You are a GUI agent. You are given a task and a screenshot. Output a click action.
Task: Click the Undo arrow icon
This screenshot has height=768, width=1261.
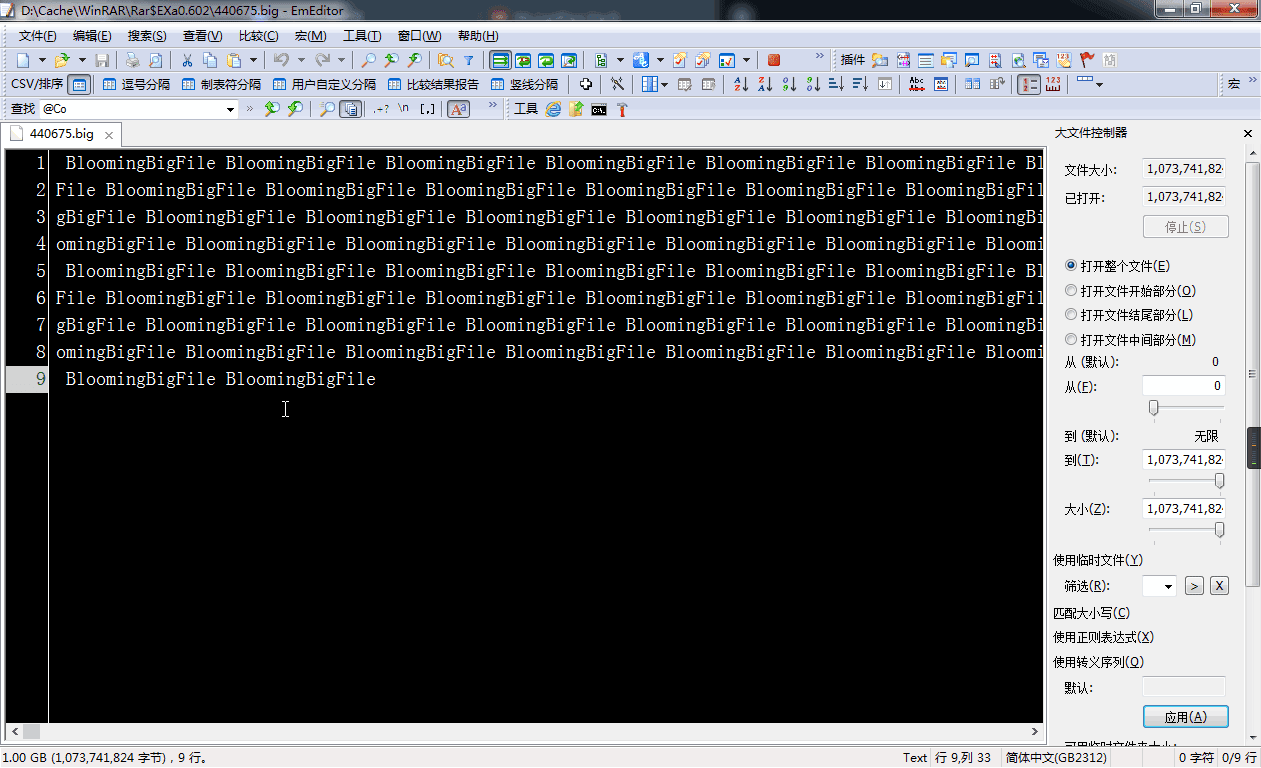tap(281, 60)
